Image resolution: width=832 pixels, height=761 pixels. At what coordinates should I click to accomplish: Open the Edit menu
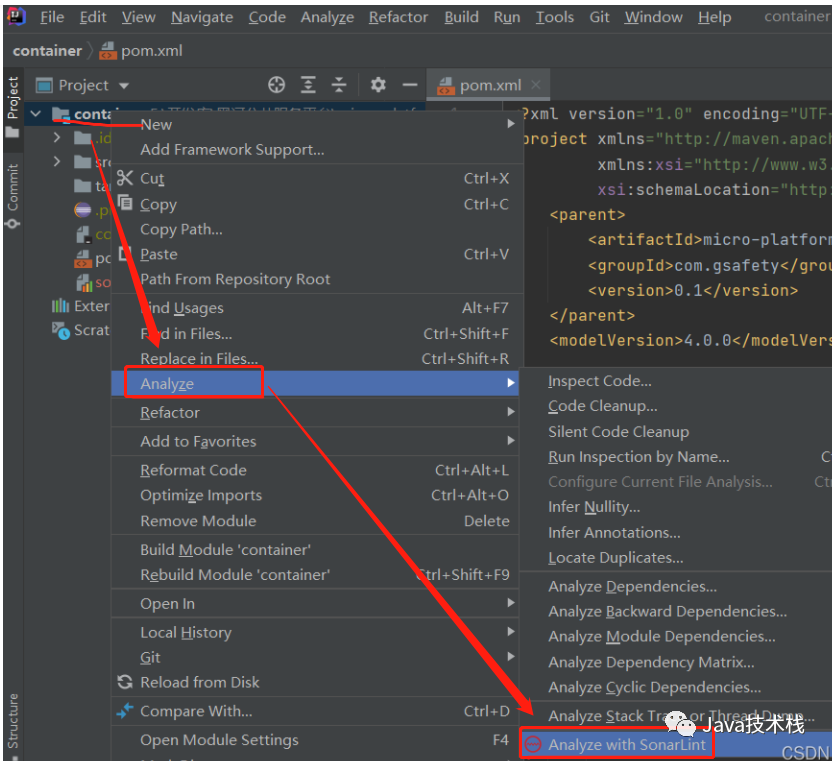pos(93,17)
